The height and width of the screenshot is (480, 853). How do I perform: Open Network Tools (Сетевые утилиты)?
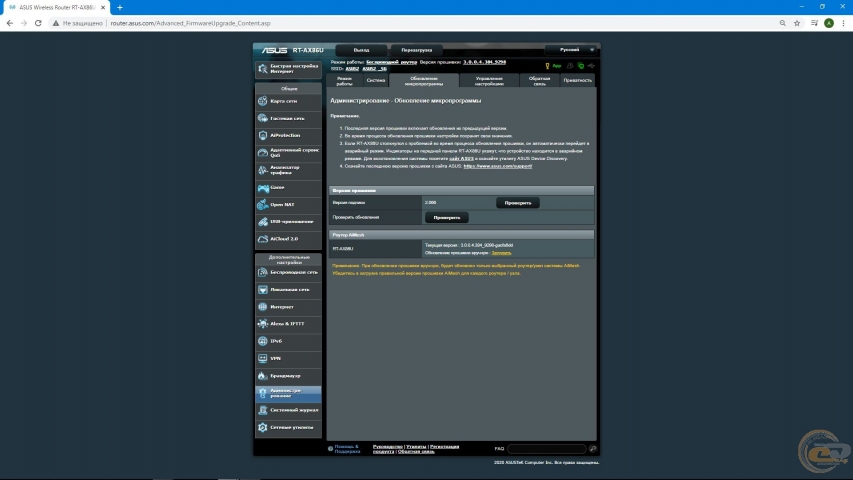[288, 427]
